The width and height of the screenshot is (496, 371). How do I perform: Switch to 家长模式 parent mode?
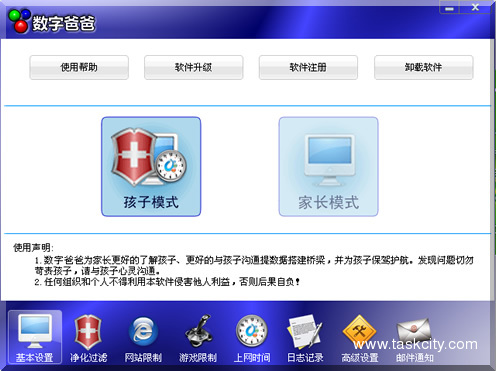pyautogui.click(x=328, y=167)
